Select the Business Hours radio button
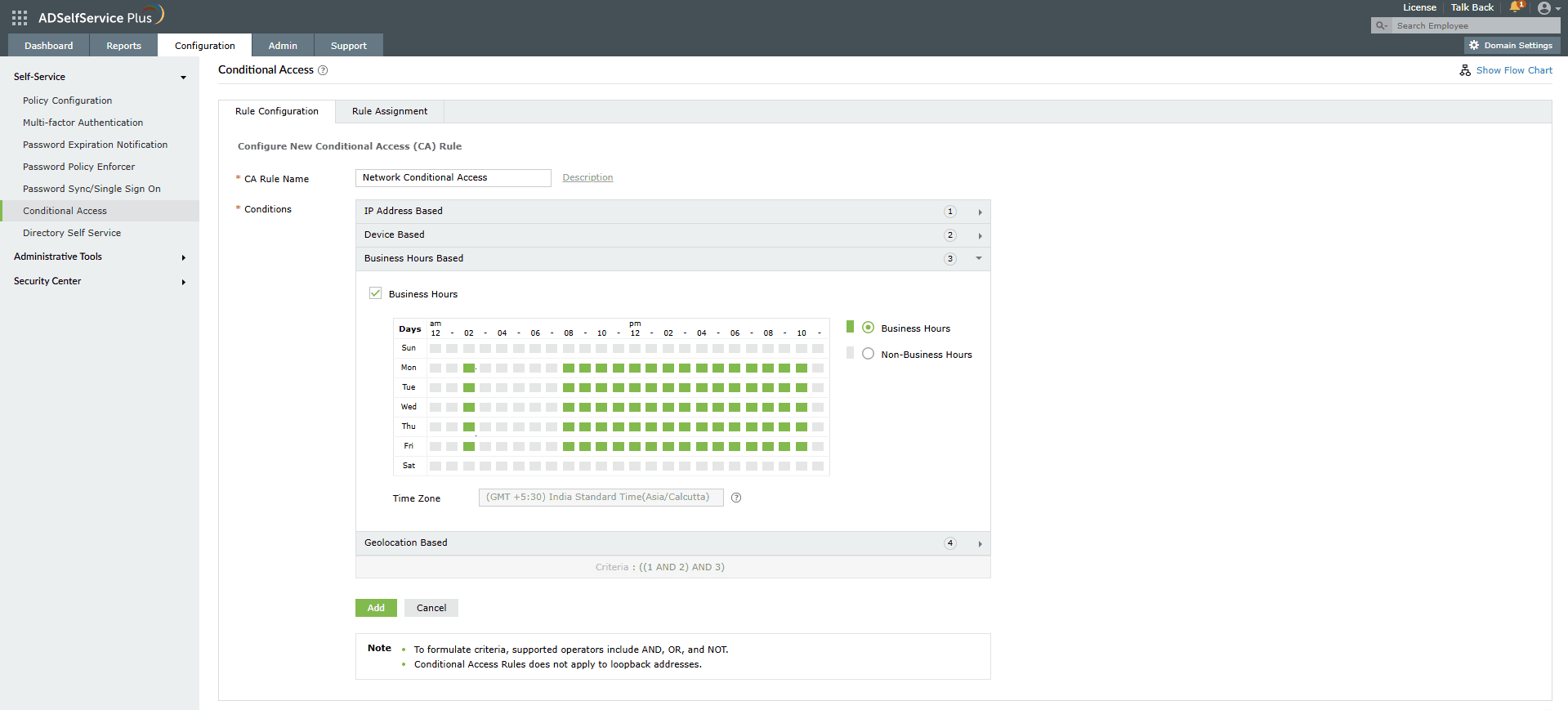1568x710 pixels. 868,328
